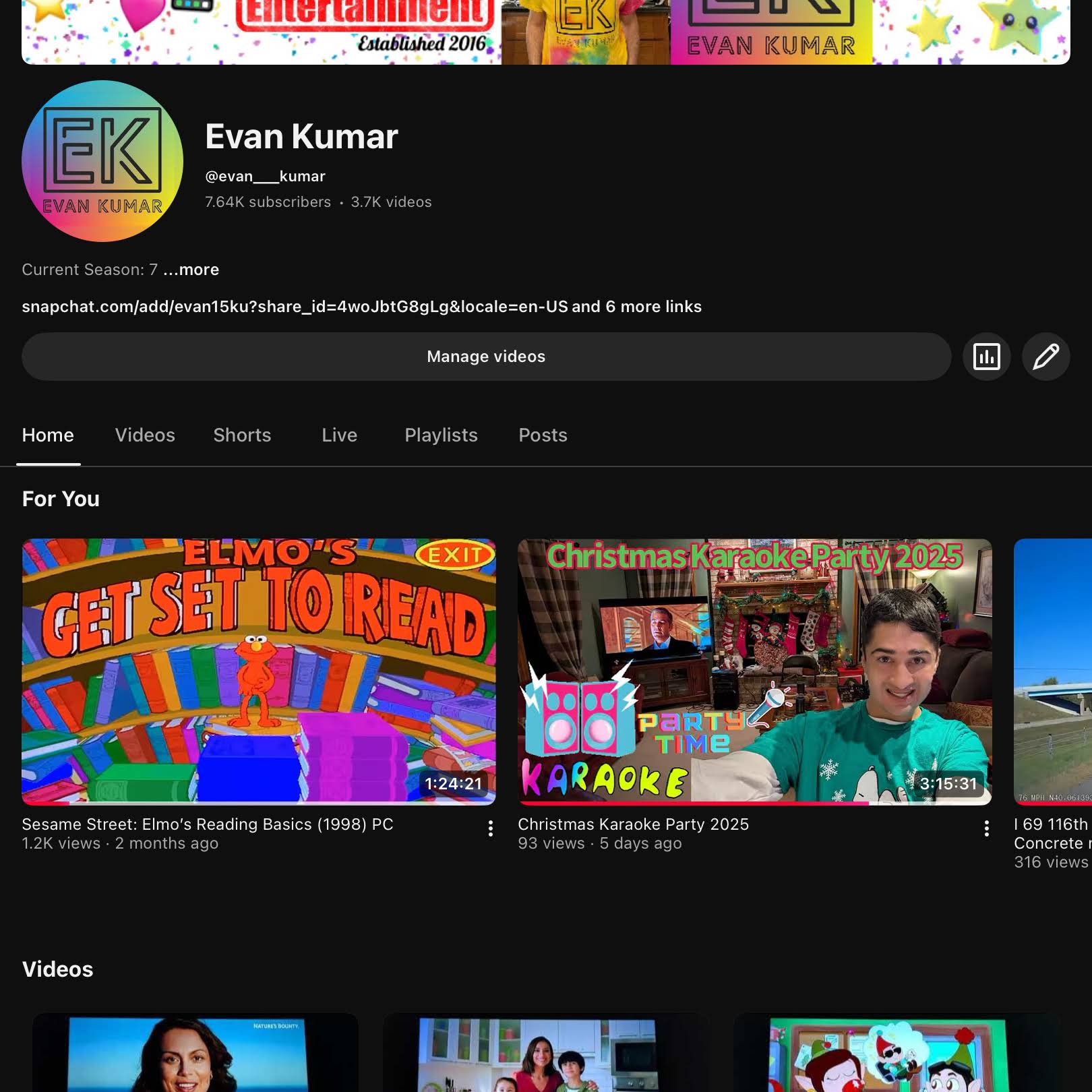Open first Videos-section thumbnail with woman
1092x1092 pixels.
[x=195, y=1053]
